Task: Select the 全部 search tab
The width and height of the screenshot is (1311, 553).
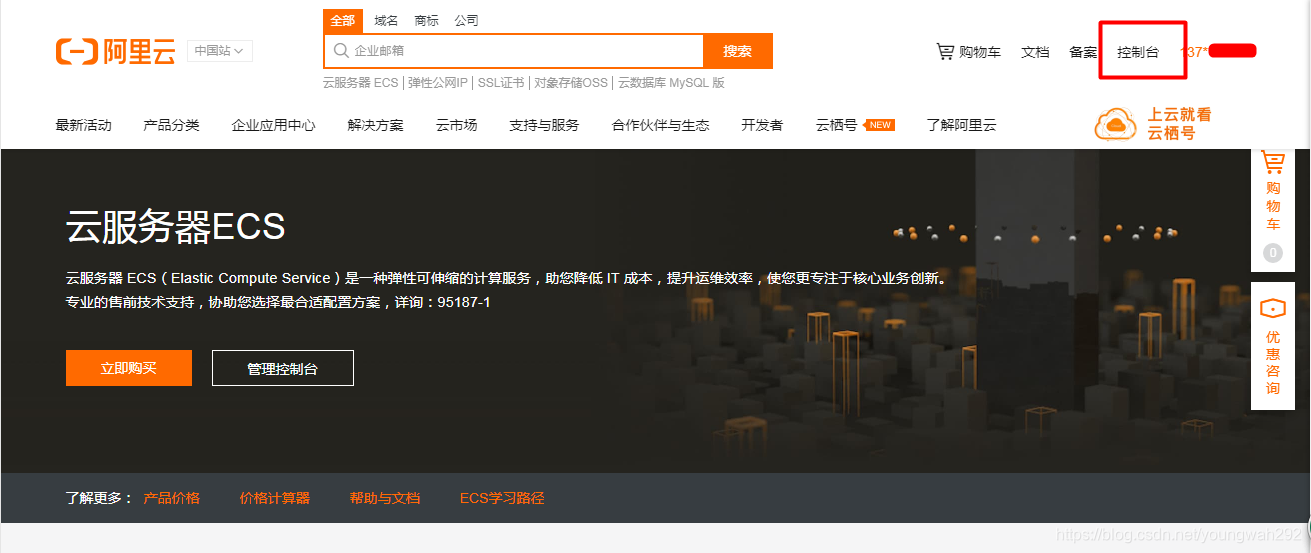Action: tap(342, 20)
